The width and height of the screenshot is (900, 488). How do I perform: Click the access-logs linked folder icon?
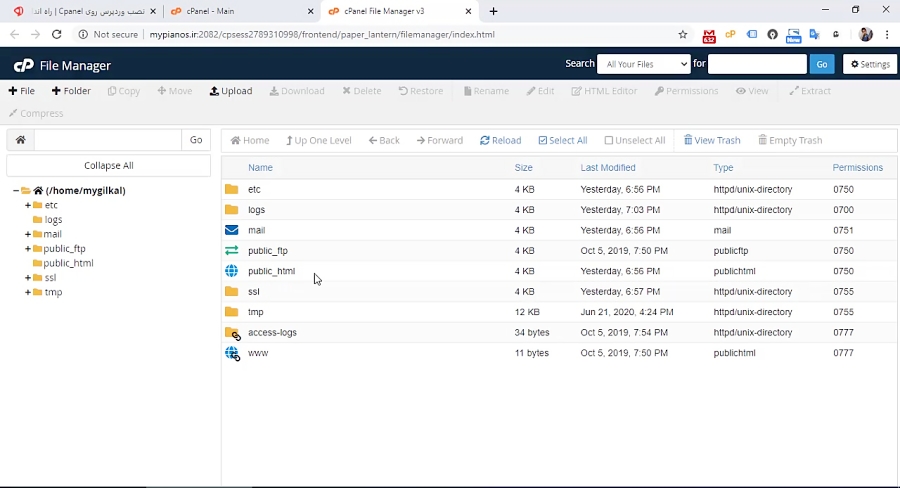tap(232, 333)
